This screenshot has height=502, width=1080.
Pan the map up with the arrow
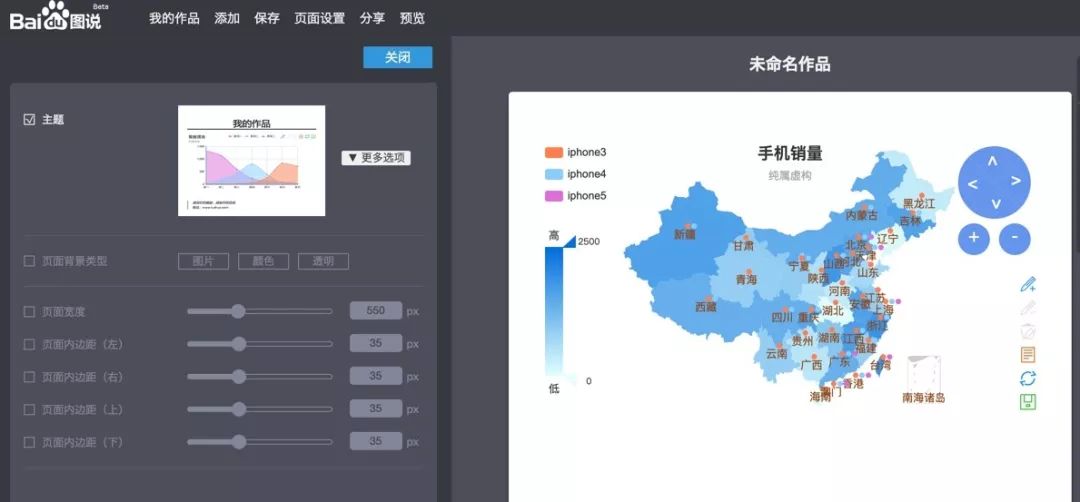pos(993,161)
